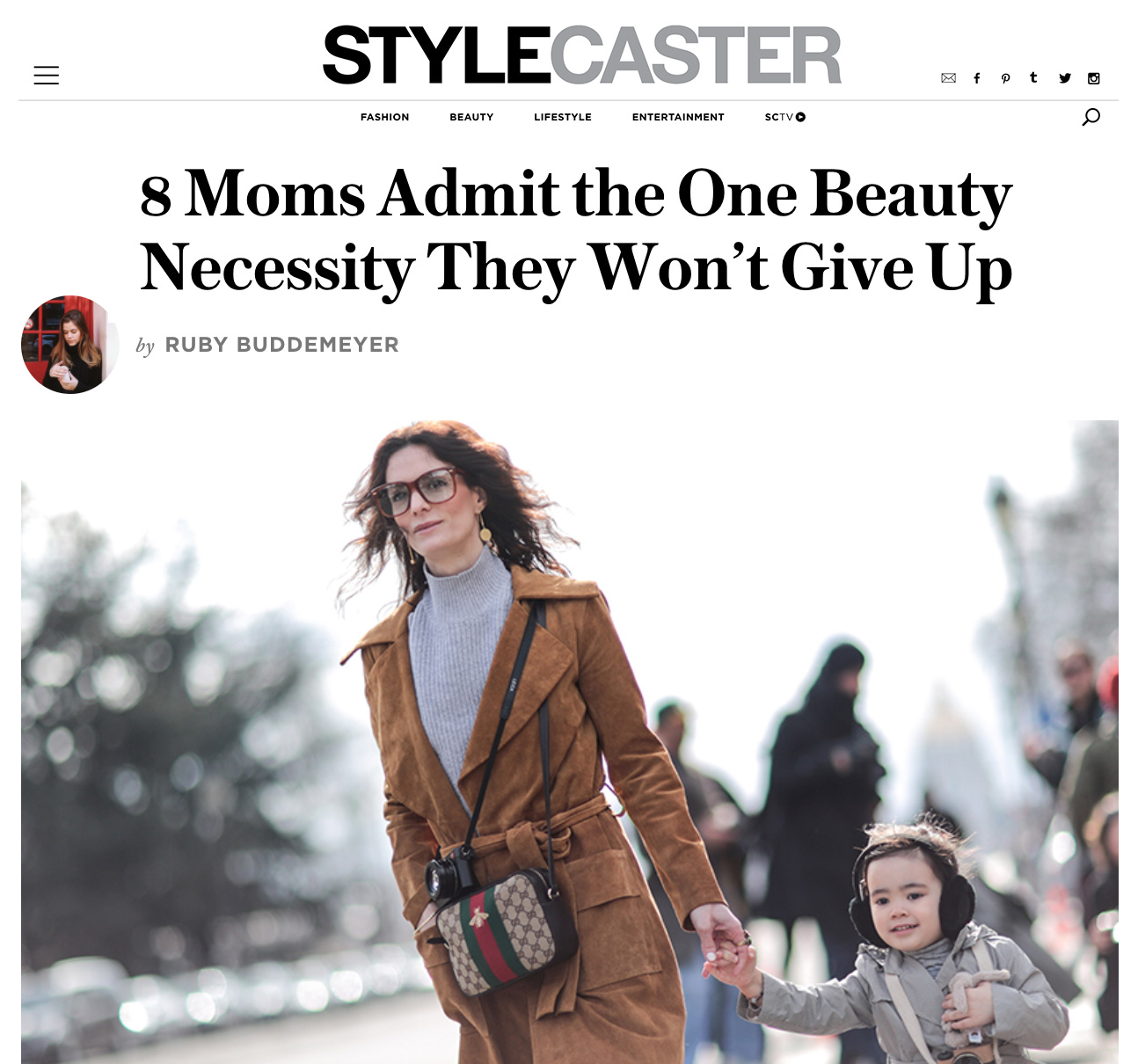Click the author's circular profile photo
This screenshot has height=1064, width=1138.
tap(70, 345)
